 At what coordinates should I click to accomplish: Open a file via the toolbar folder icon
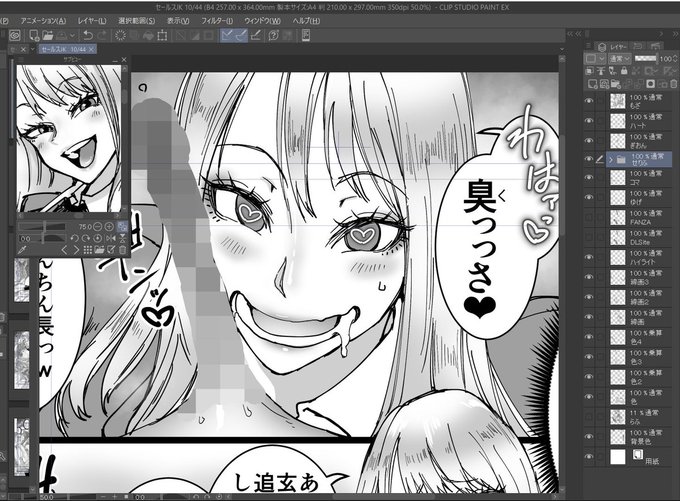[48, 36]
